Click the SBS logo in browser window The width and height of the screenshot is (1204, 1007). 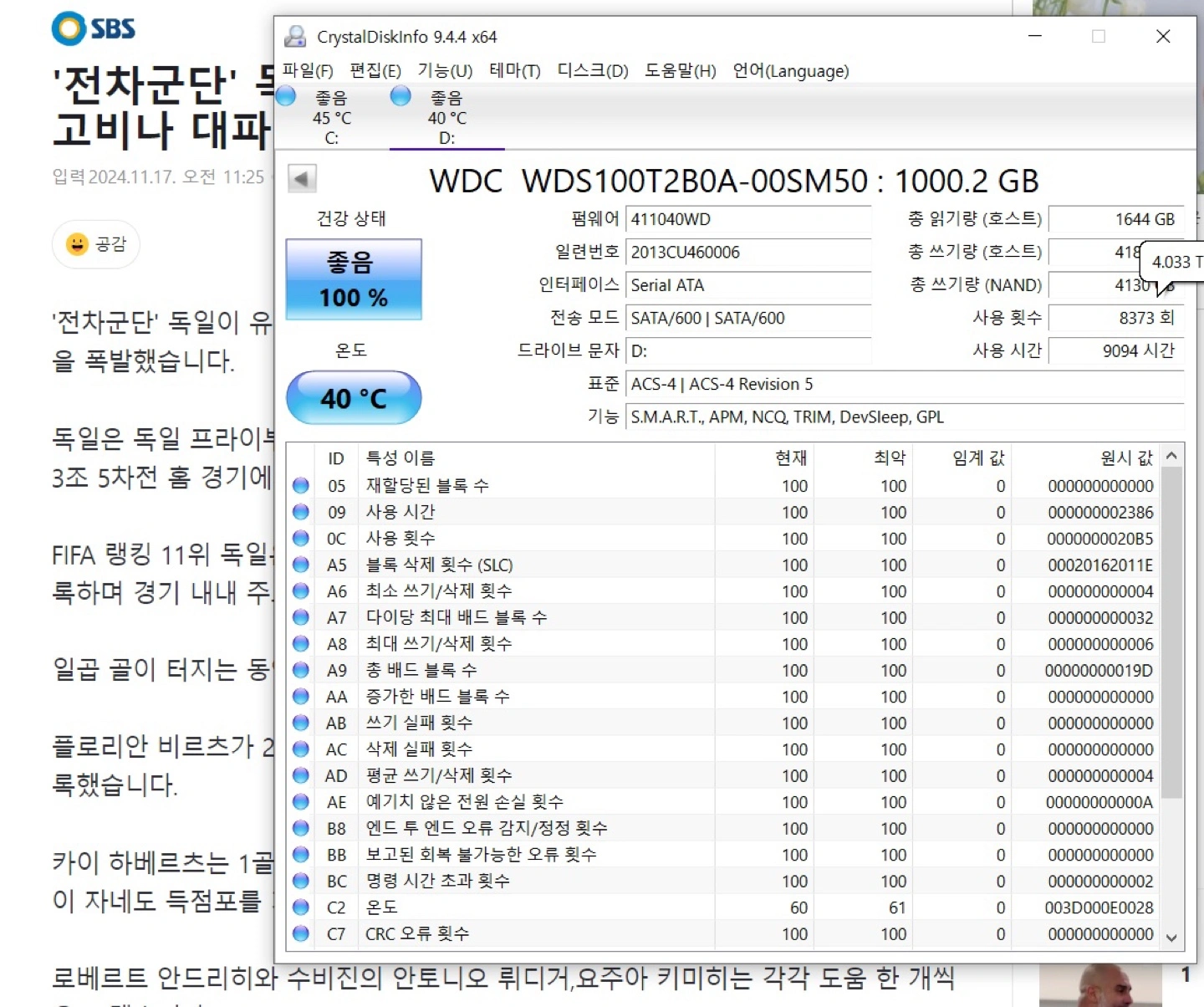93,28
